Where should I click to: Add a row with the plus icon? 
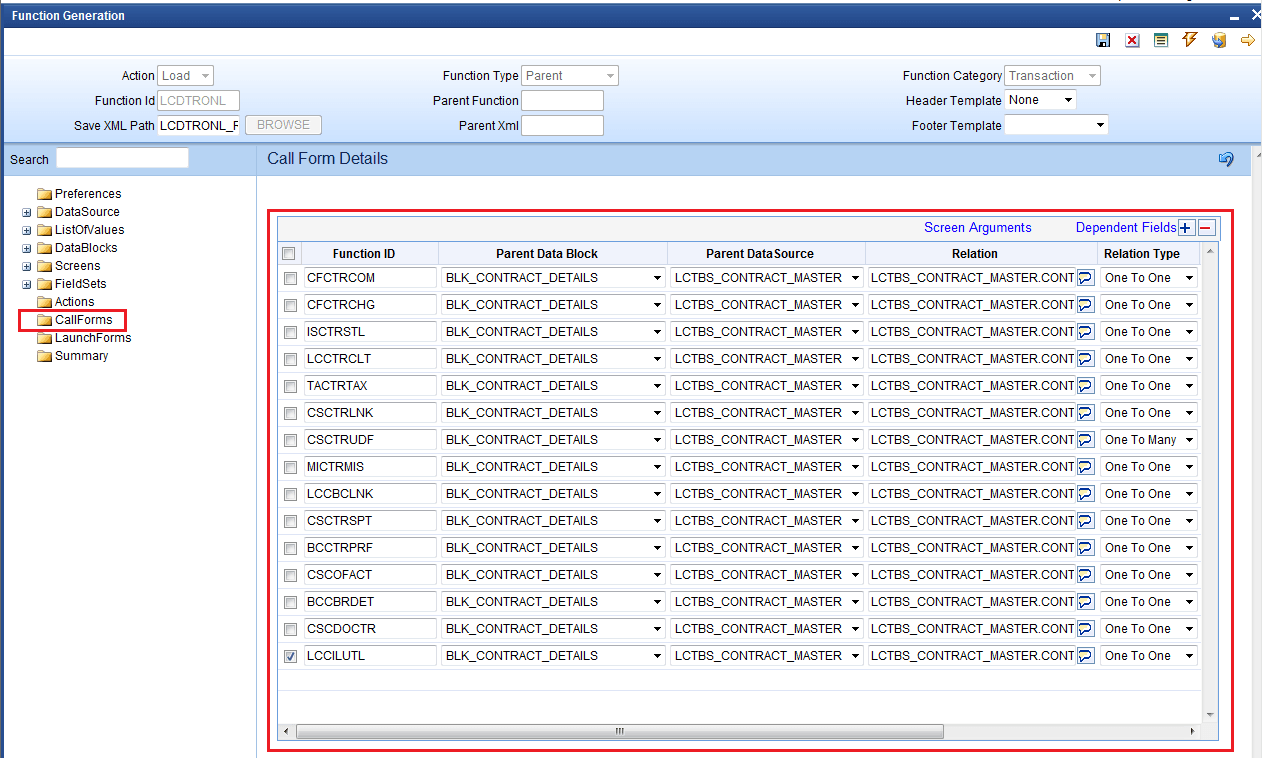(1186, 228)
